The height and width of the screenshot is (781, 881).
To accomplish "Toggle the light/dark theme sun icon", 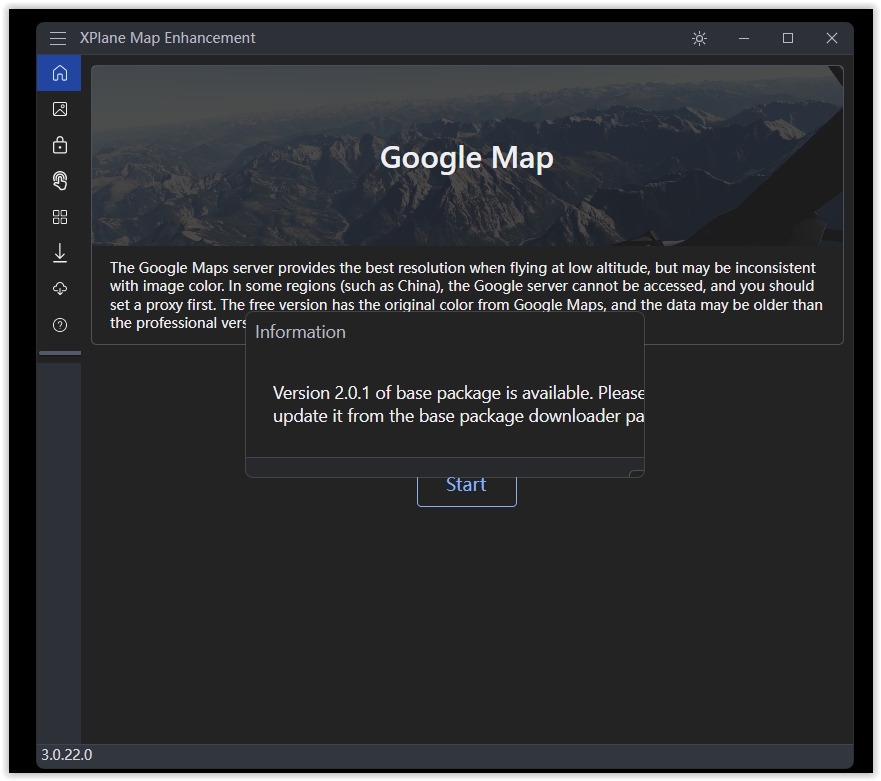I will [699, 38].
